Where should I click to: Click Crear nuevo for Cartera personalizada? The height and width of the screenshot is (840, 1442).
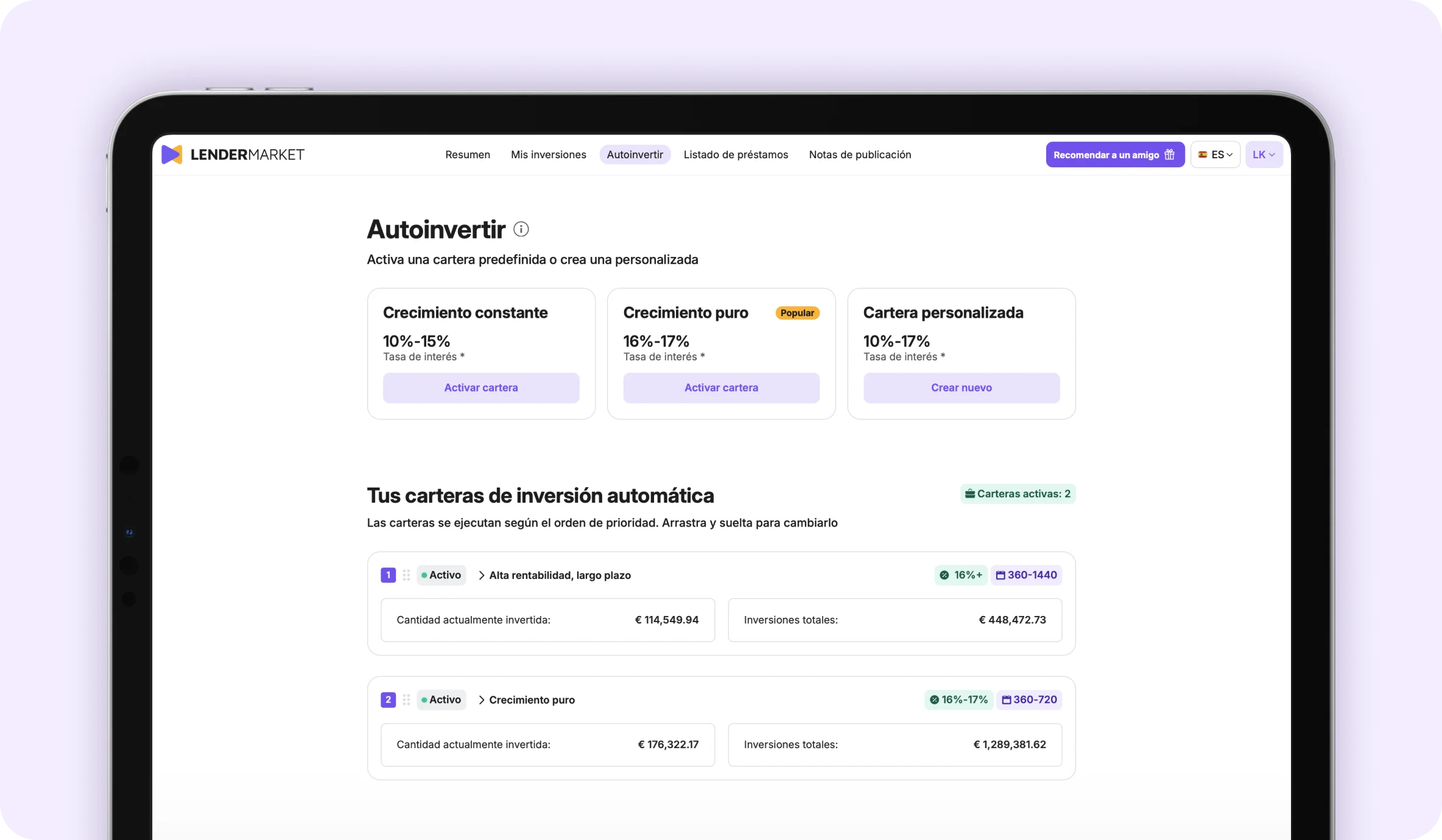(961, 388)
